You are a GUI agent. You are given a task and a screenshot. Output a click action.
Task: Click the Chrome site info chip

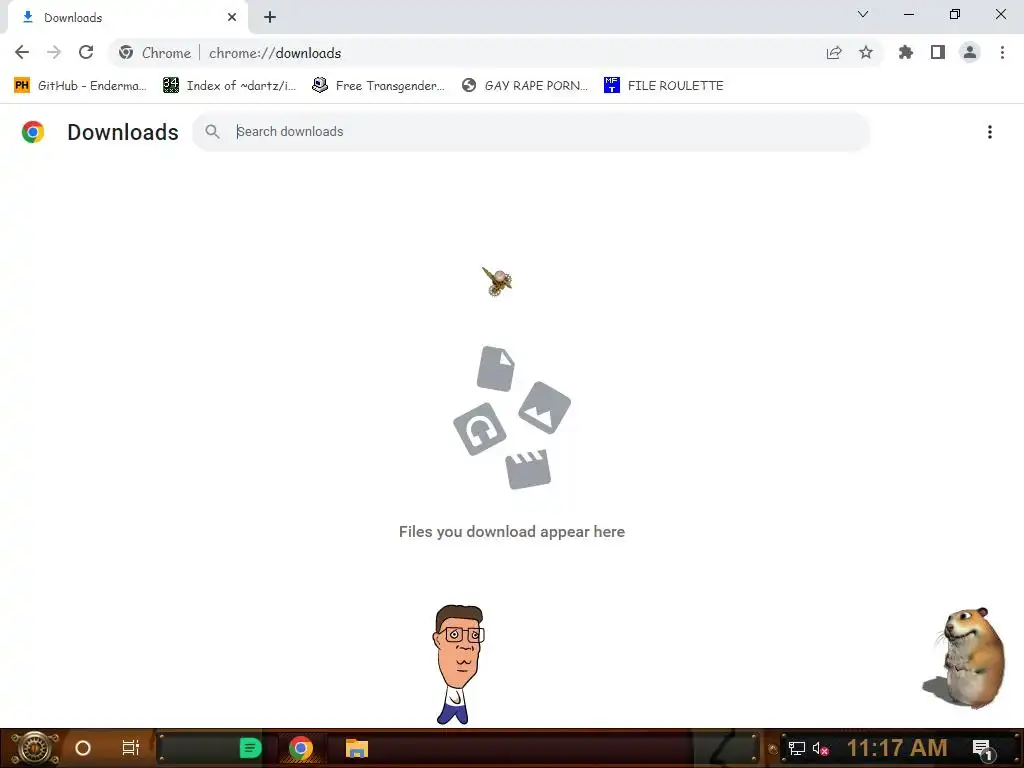[x=155, y=53]
